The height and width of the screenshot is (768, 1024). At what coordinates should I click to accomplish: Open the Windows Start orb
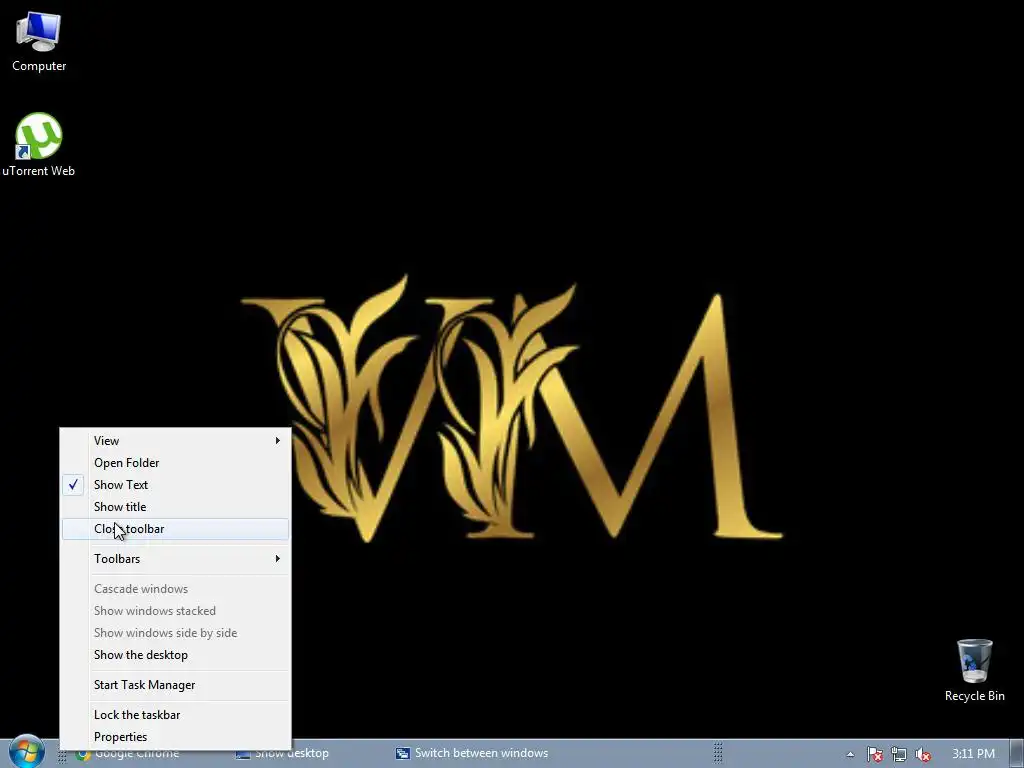[x=27, y=752]
